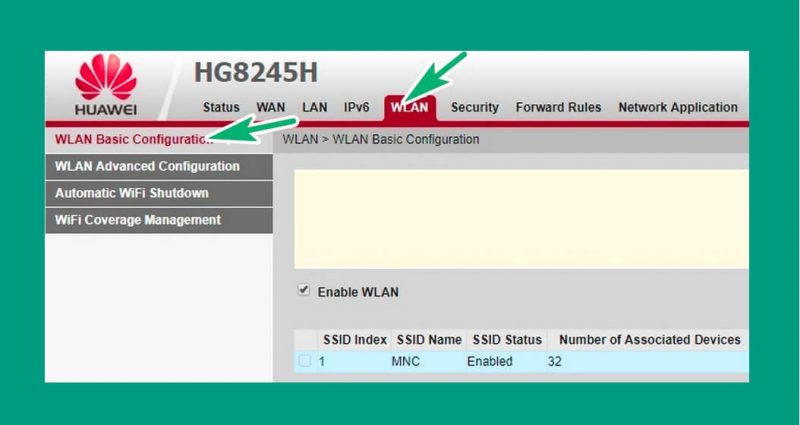Open the WAN tab
800x425 pixels.
[x=270, y=108]
